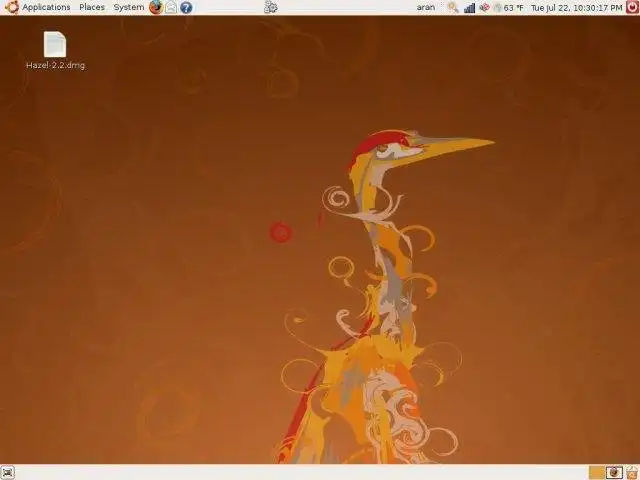Select the Hazel-2.2.dmg desktop file icon

[x=55, y=44]
